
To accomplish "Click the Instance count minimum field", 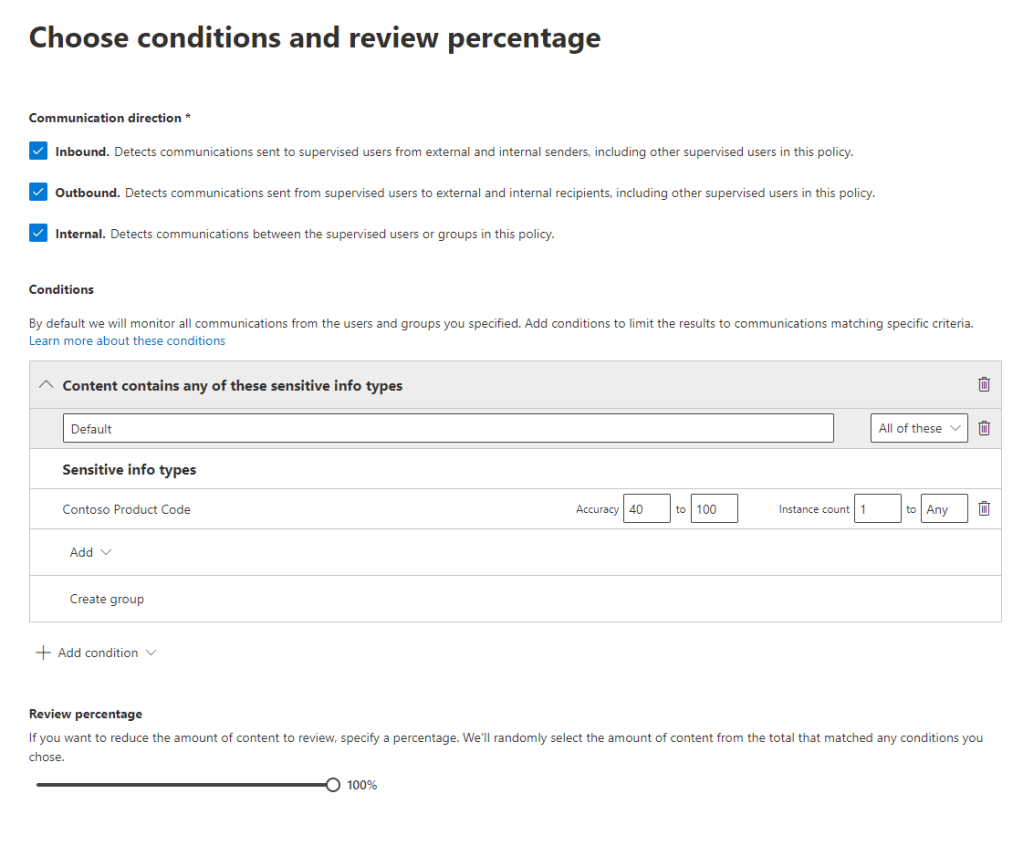I will 877,509.
